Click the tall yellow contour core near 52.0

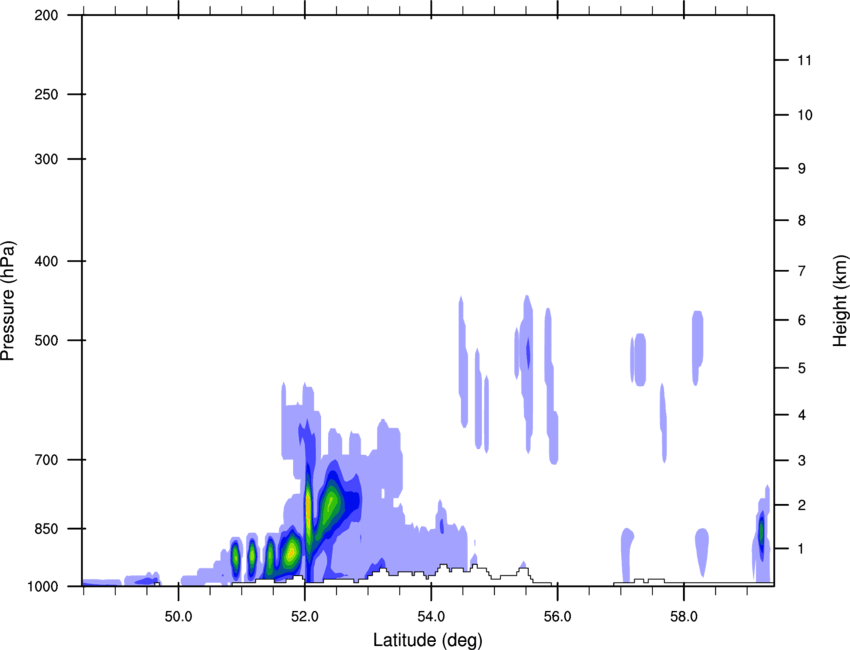pyautogui.click(x=308, y=510)
